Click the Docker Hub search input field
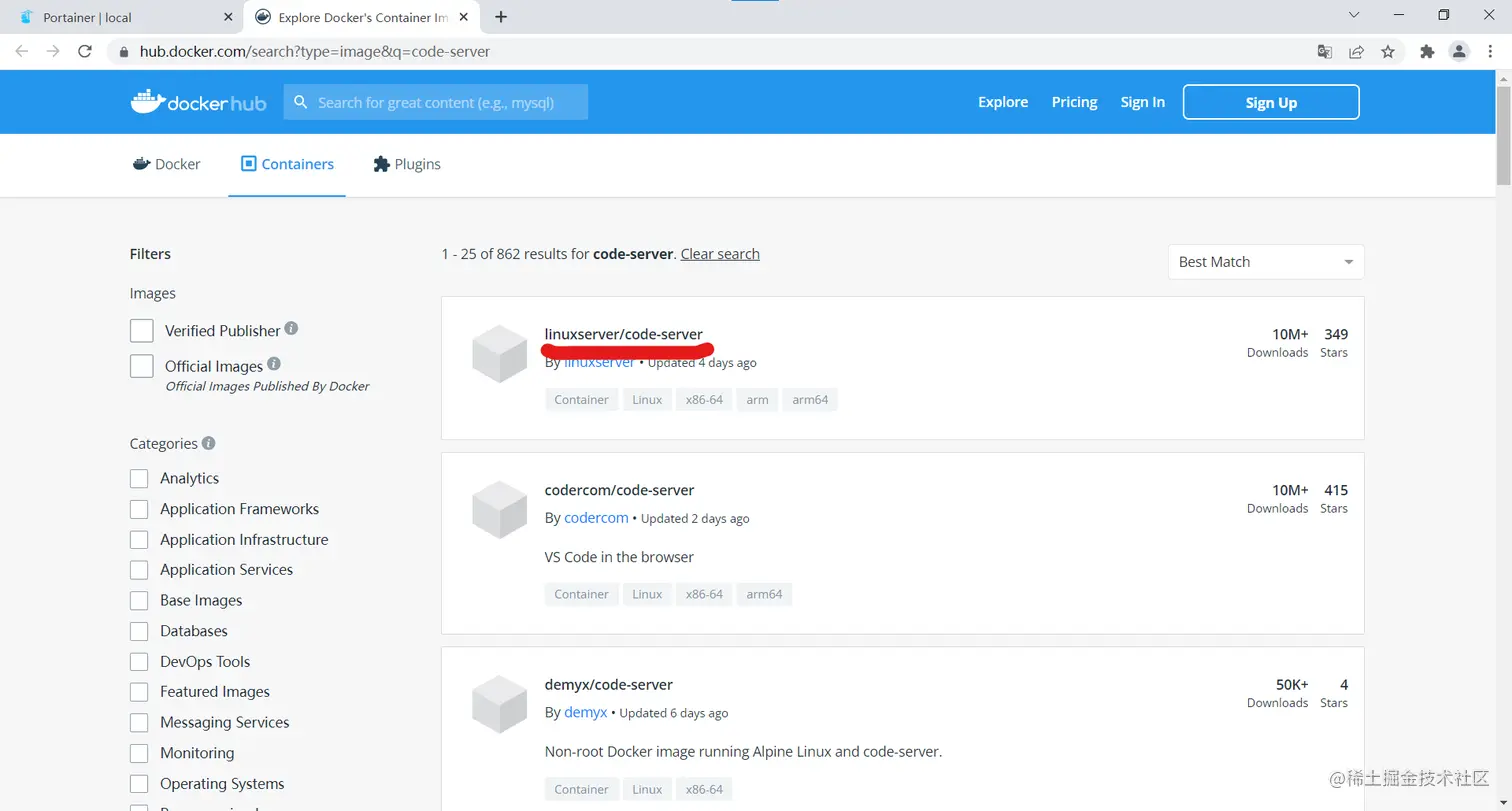 pos(436,102)
